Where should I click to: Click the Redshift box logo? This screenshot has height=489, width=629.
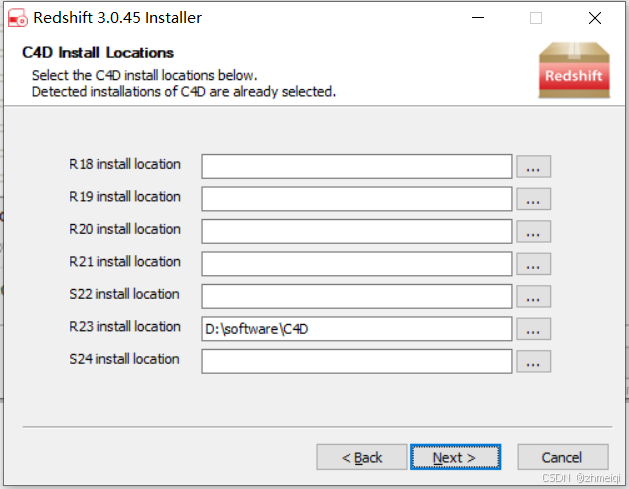[x=574, y=70]
